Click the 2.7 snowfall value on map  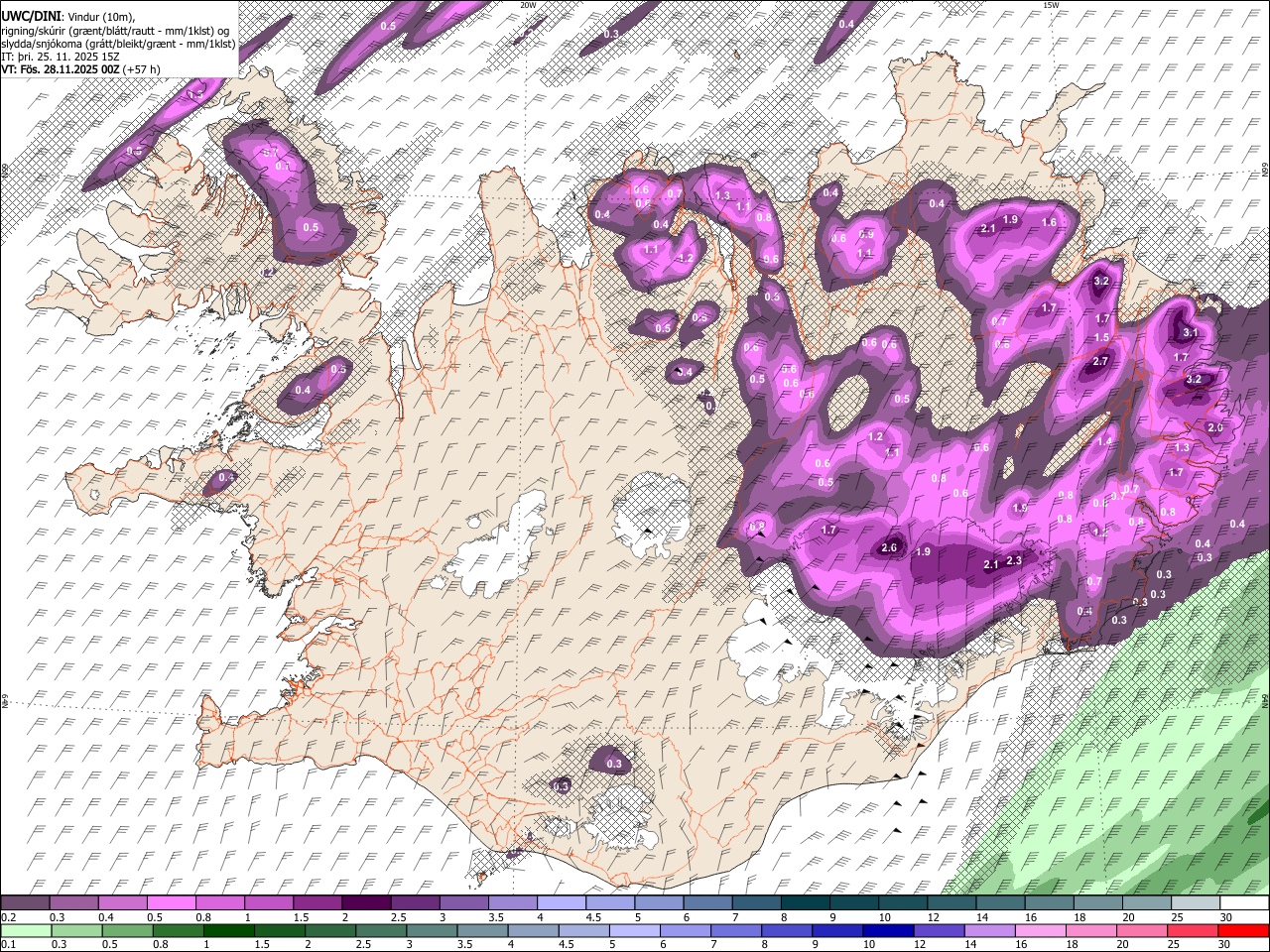tap(1100, 362)
